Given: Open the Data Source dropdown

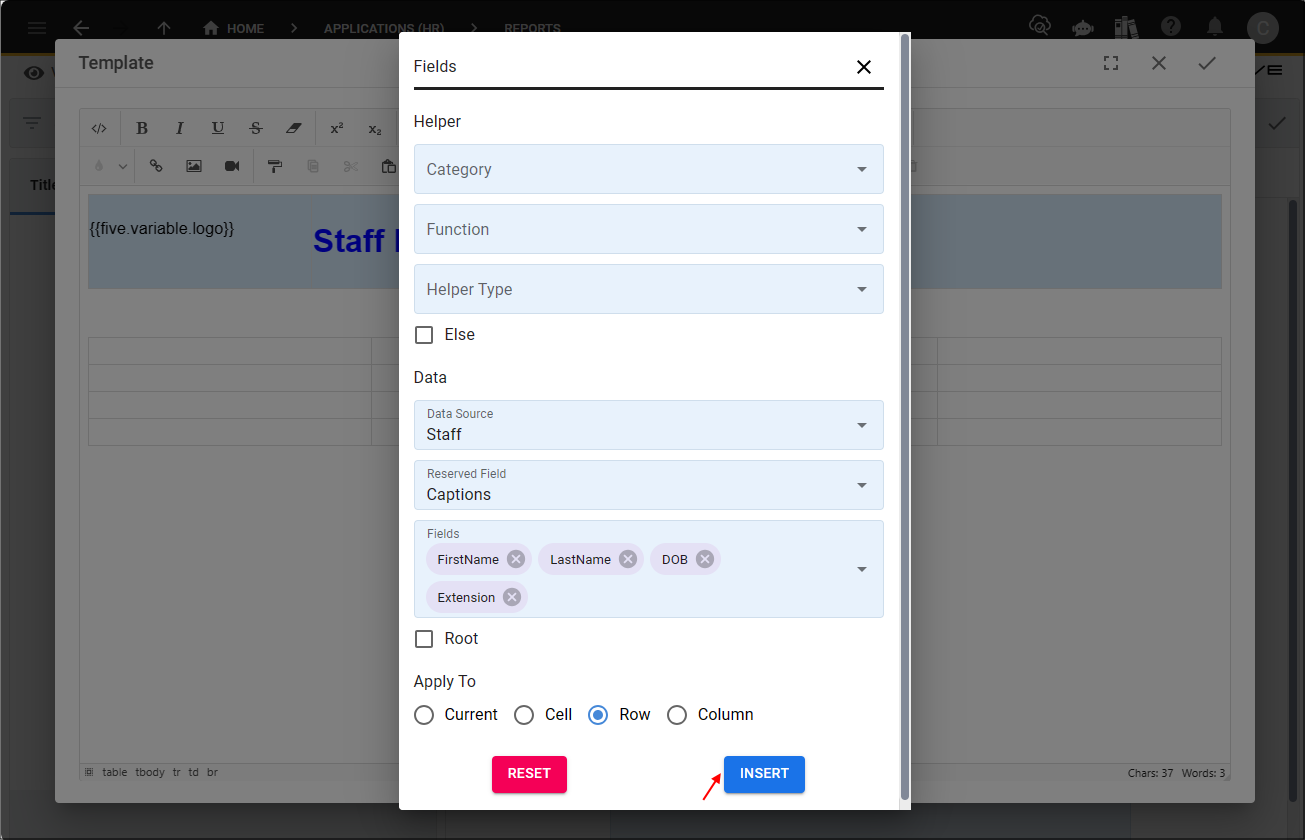Looking at the screenshot, I should point(648,425).
